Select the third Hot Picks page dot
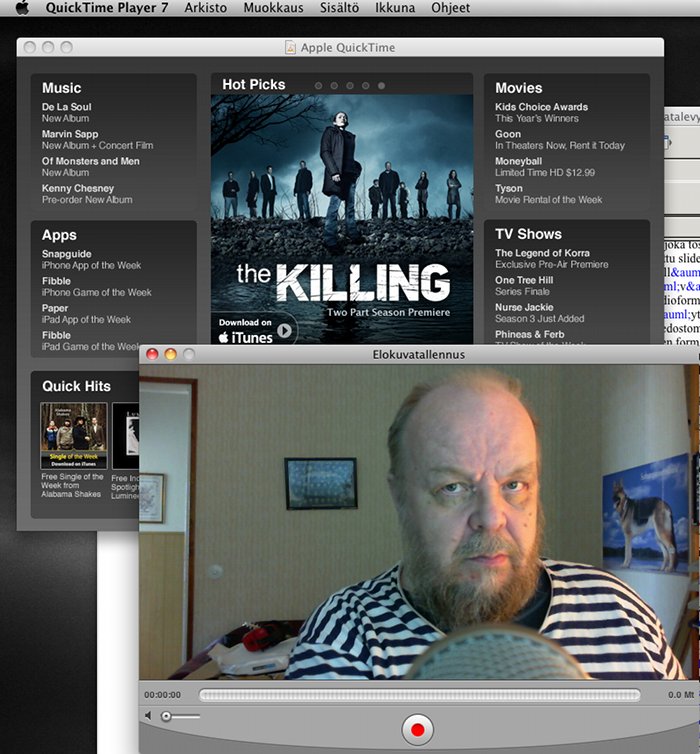The image size is (700, 754). pos(350,86)
